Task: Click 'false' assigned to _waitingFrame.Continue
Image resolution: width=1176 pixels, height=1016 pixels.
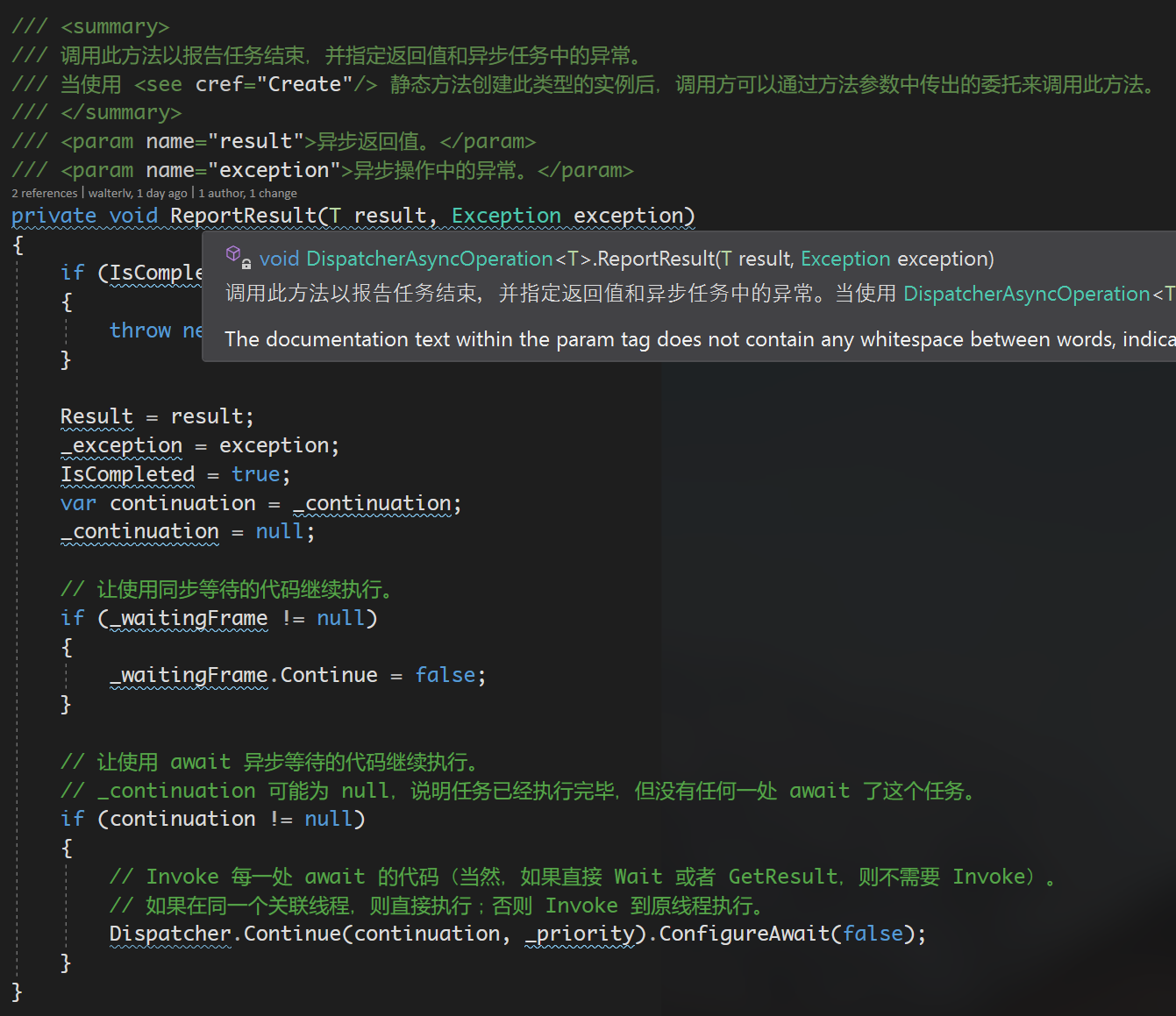Action: 445,675
